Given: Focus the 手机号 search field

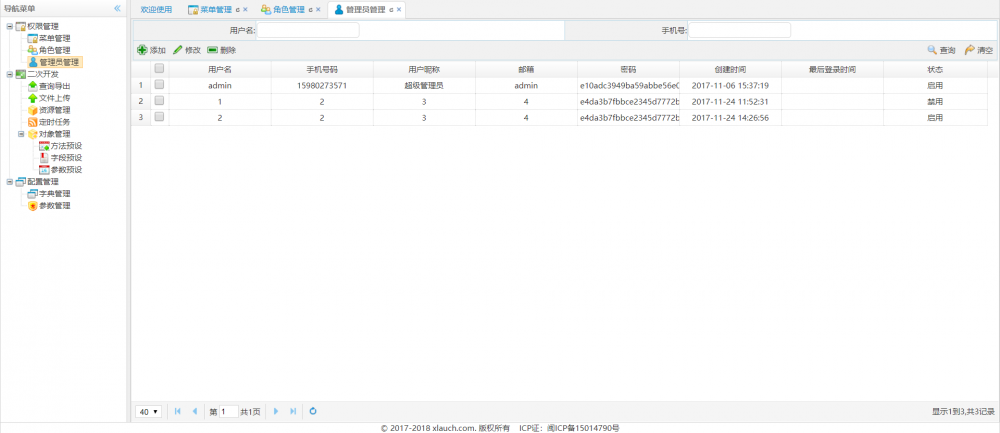Looking at the screenshot, I should pos(739,30).
